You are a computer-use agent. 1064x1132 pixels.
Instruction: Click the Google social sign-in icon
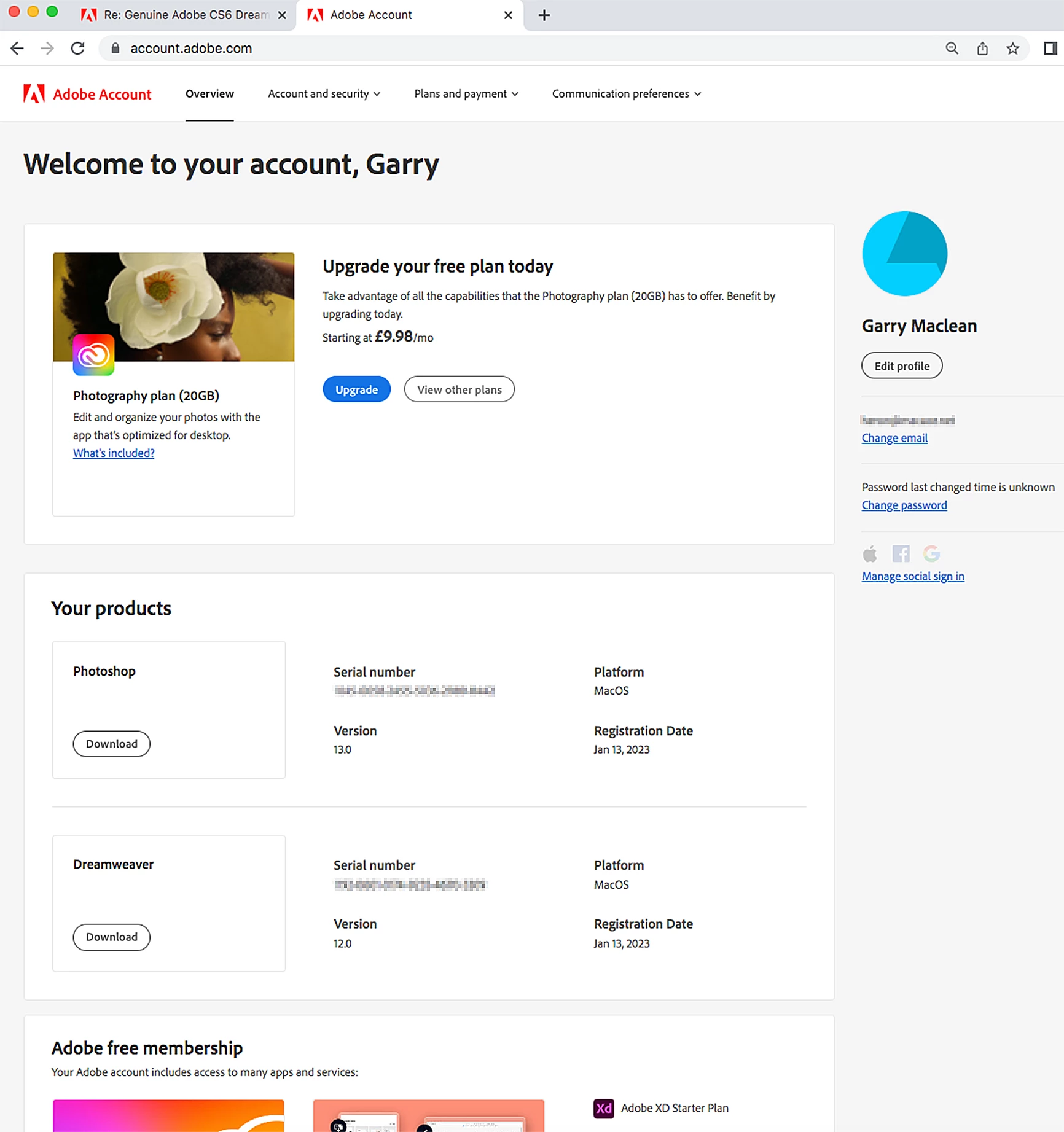[931, 554]
